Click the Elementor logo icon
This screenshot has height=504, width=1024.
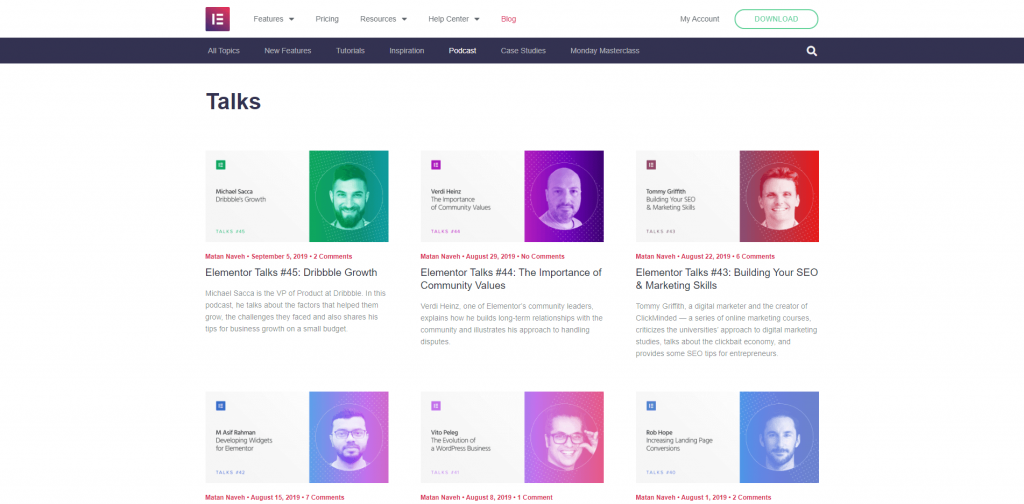point(217,19)
